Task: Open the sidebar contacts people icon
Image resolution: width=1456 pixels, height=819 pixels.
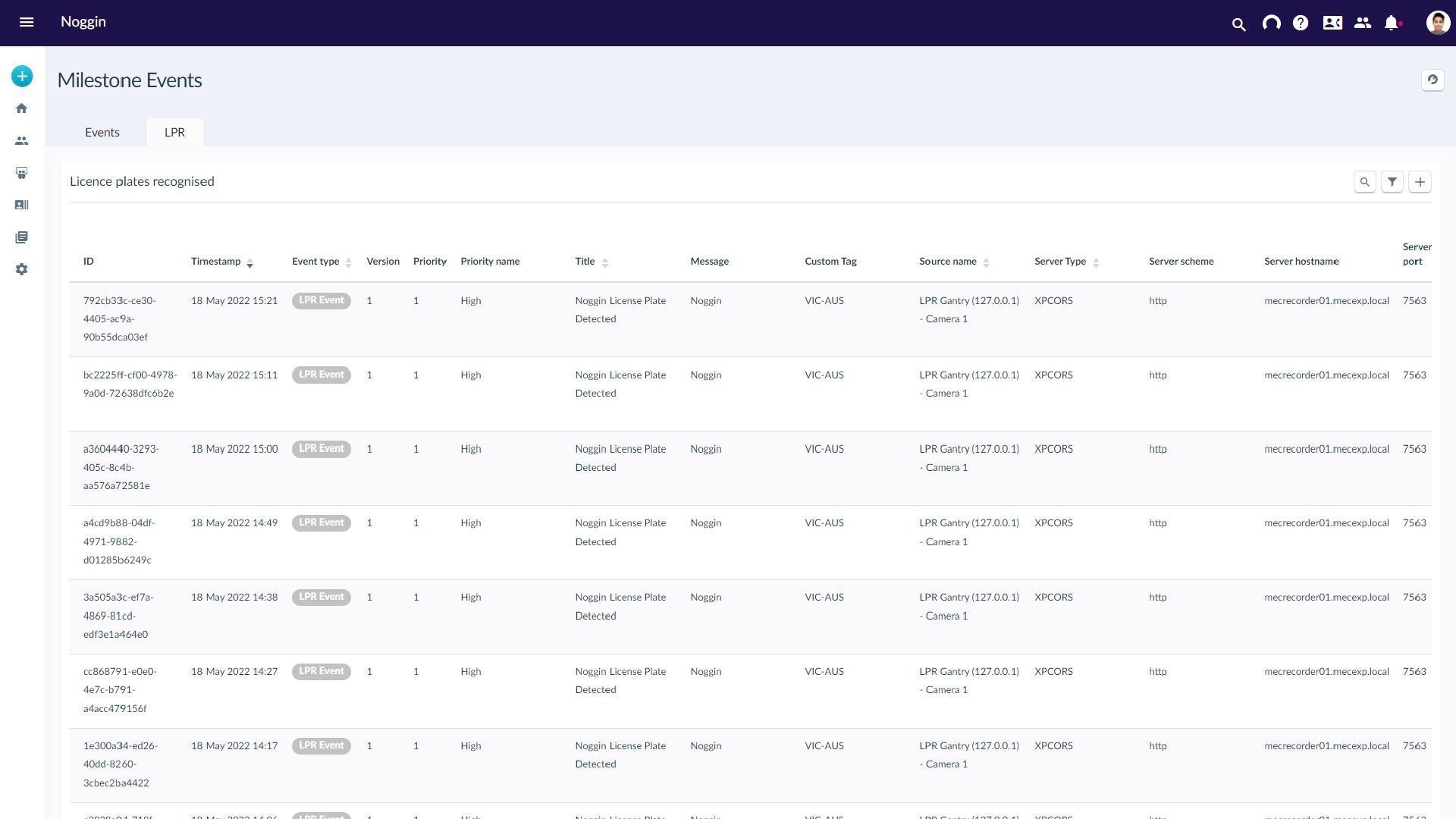Action: coord(22,141)
